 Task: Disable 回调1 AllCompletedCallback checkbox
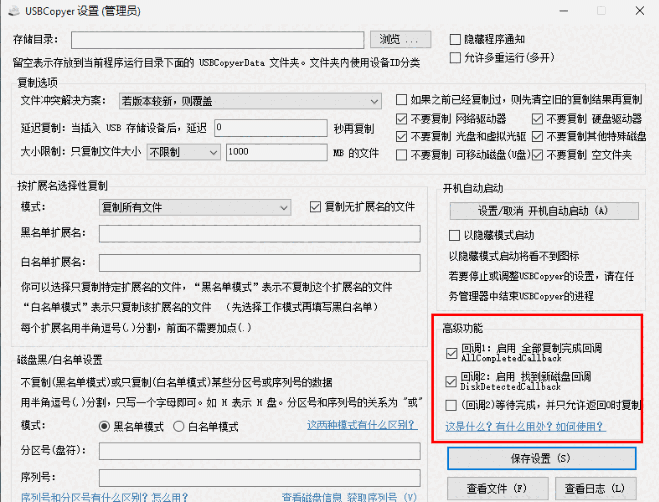pos(452,353)
